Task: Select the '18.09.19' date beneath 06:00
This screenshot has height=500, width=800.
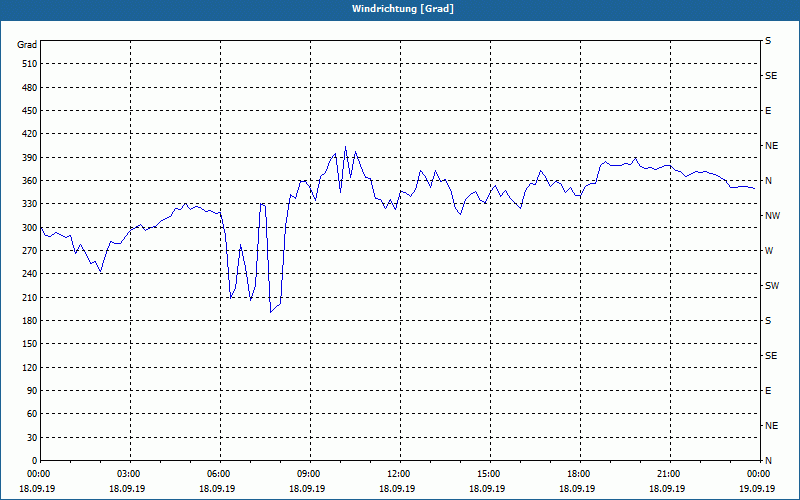Action: (217, 489)
